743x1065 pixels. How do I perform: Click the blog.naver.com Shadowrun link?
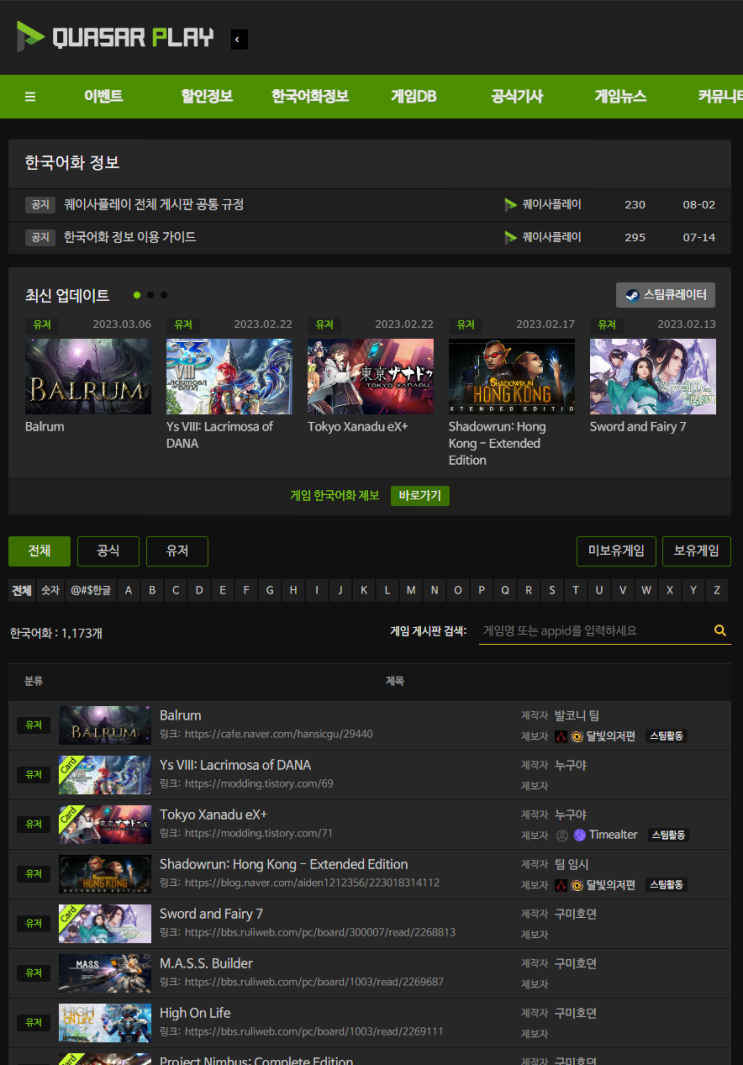312,883
